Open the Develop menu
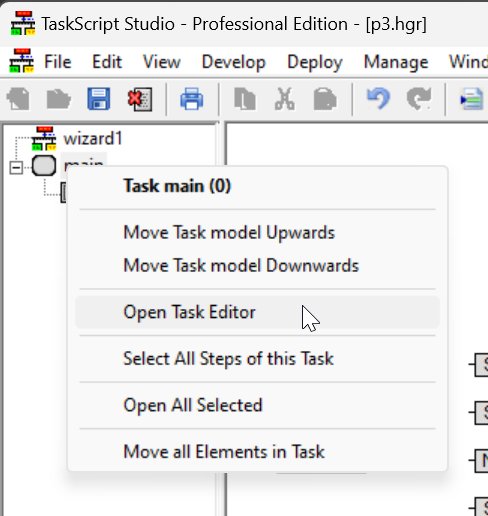This screenshot has width=488, height=516. [234, 62]
